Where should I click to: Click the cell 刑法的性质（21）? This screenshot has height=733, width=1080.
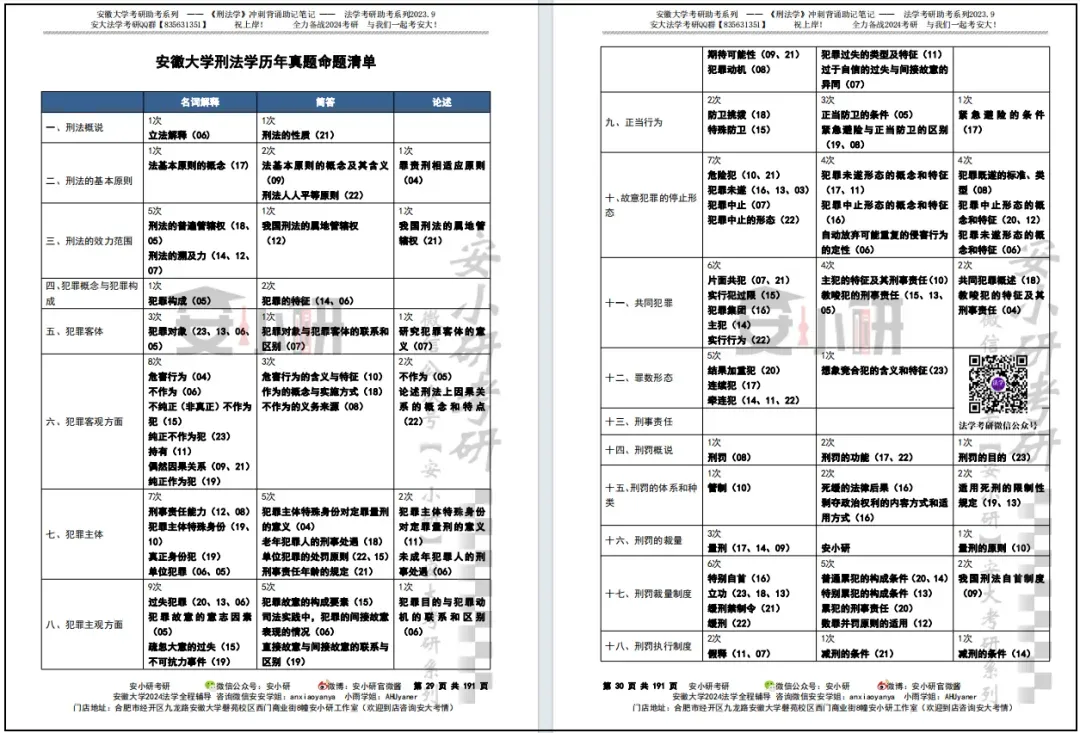point(298,135)
